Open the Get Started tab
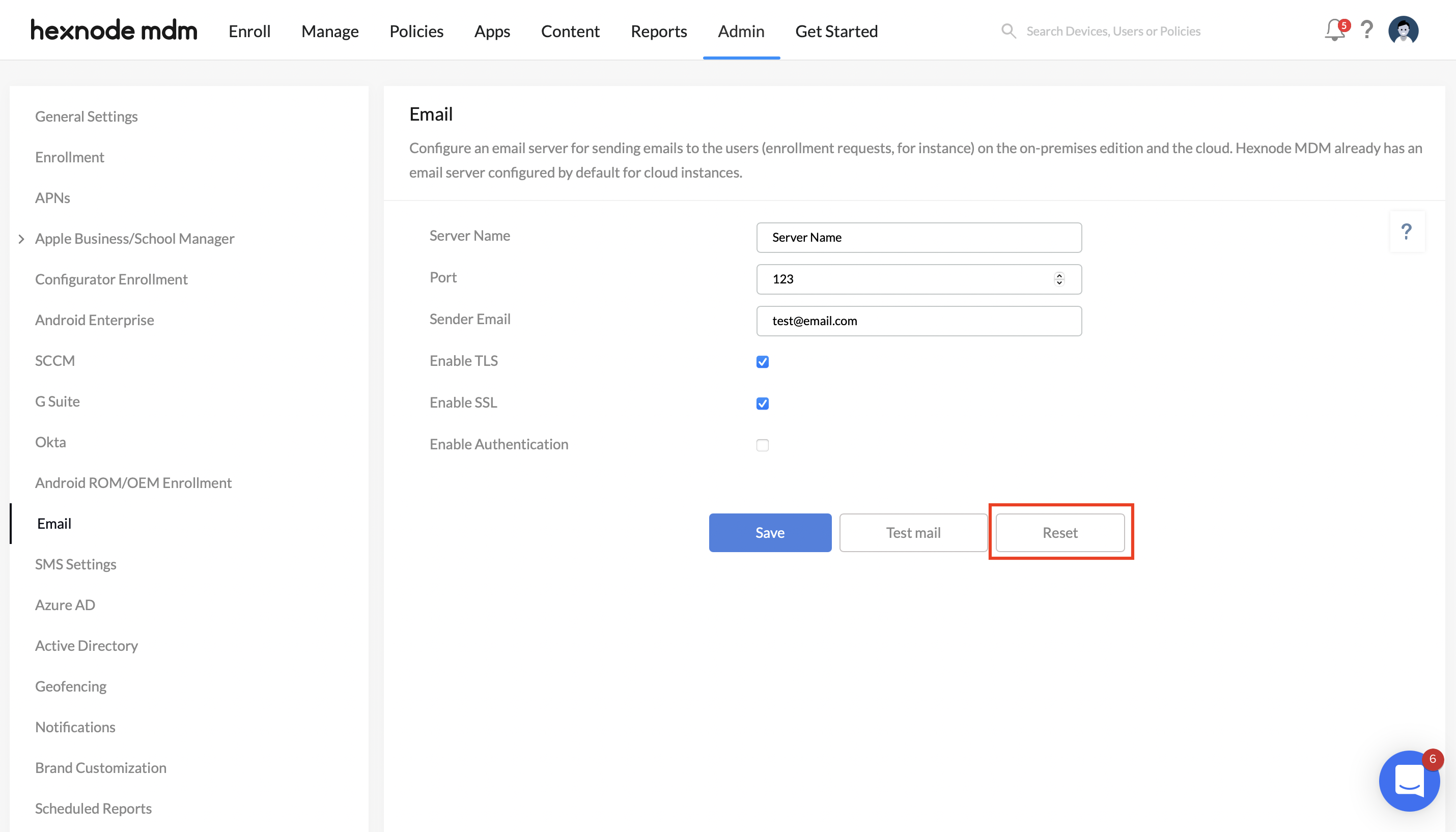 pyautogui.click(x=836, y=31)
